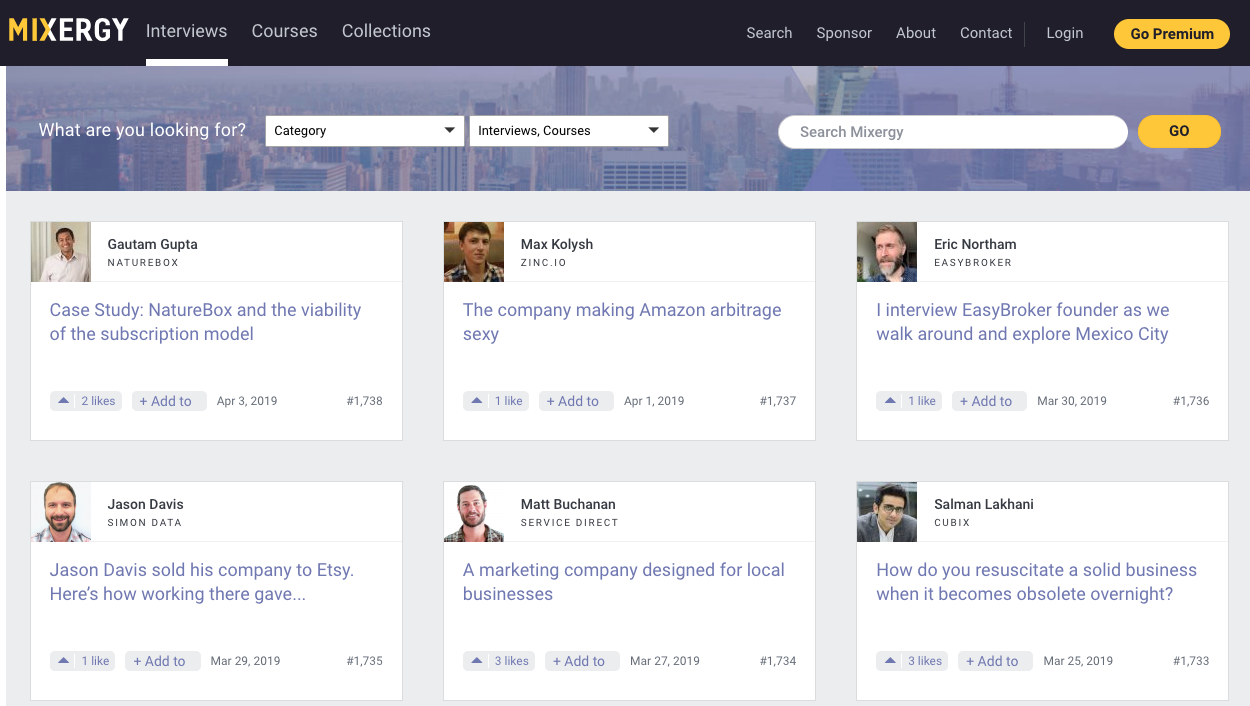The height and width of the screenshot is (706, 1250).
Task: Click the date Apr 1, 2019
Action: coord(654,401)
